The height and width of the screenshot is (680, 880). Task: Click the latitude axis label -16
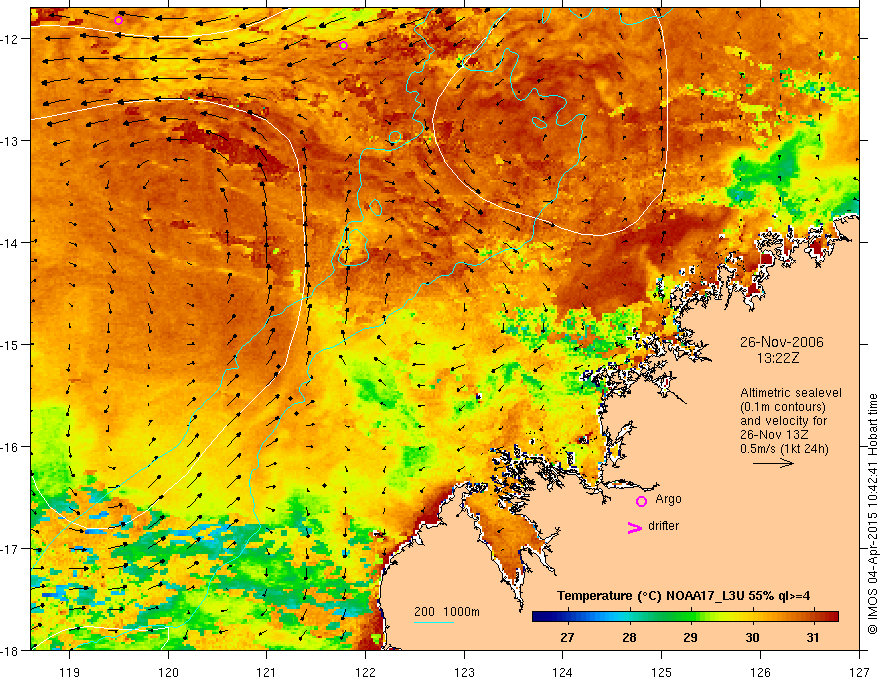(x=10, y=447)
